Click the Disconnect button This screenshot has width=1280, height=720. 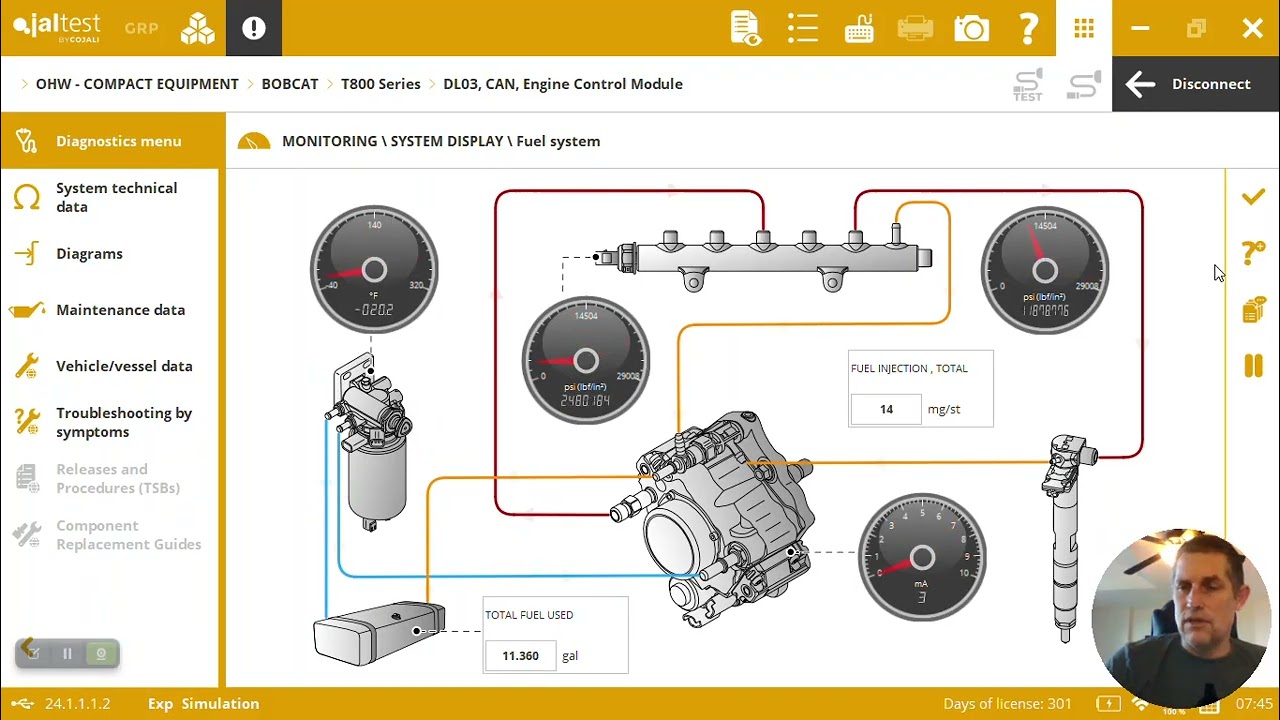(1196, 84)
